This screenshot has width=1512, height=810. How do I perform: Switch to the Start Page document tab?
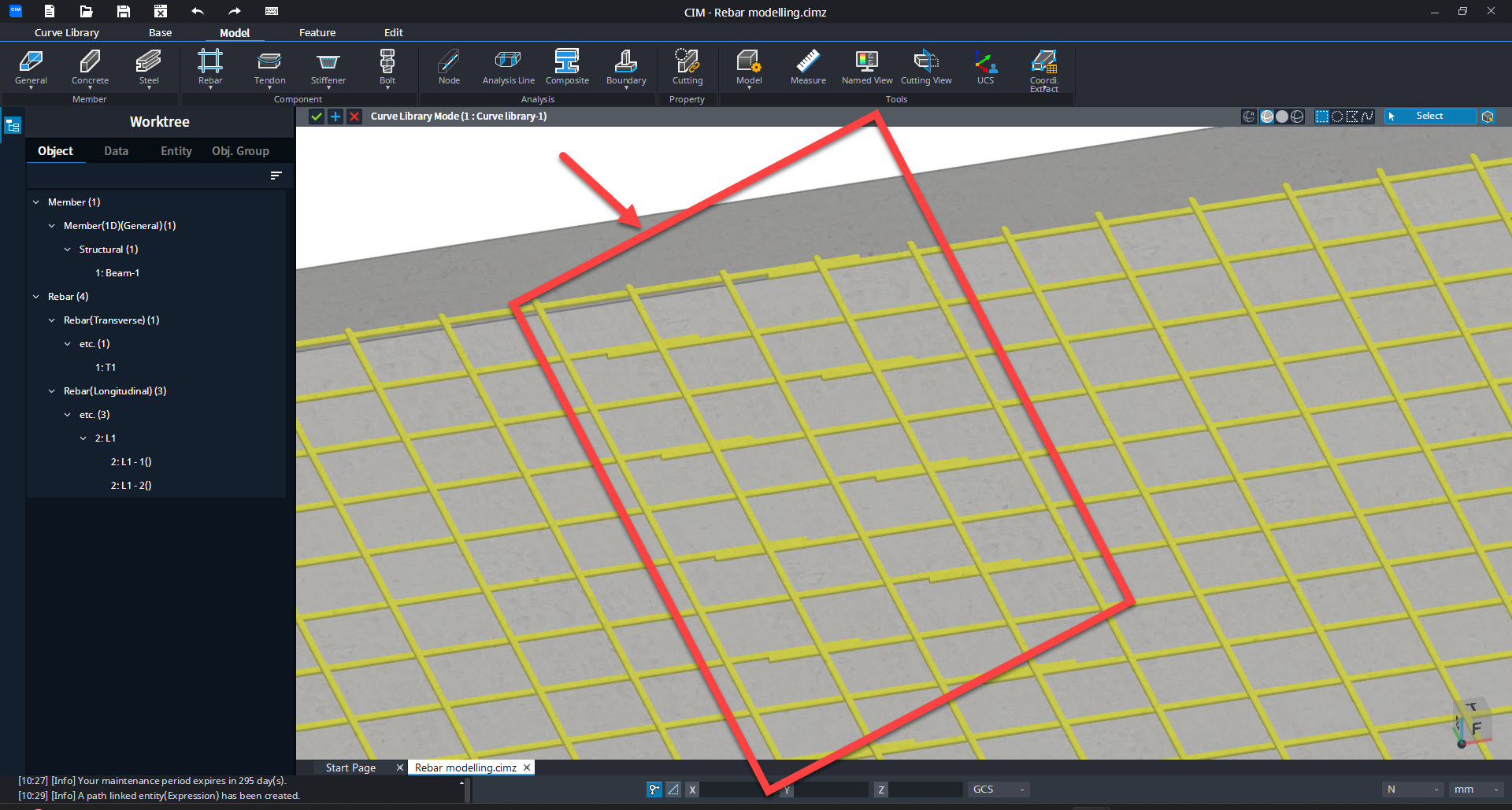pyautogui.click(x=351, y=767)
